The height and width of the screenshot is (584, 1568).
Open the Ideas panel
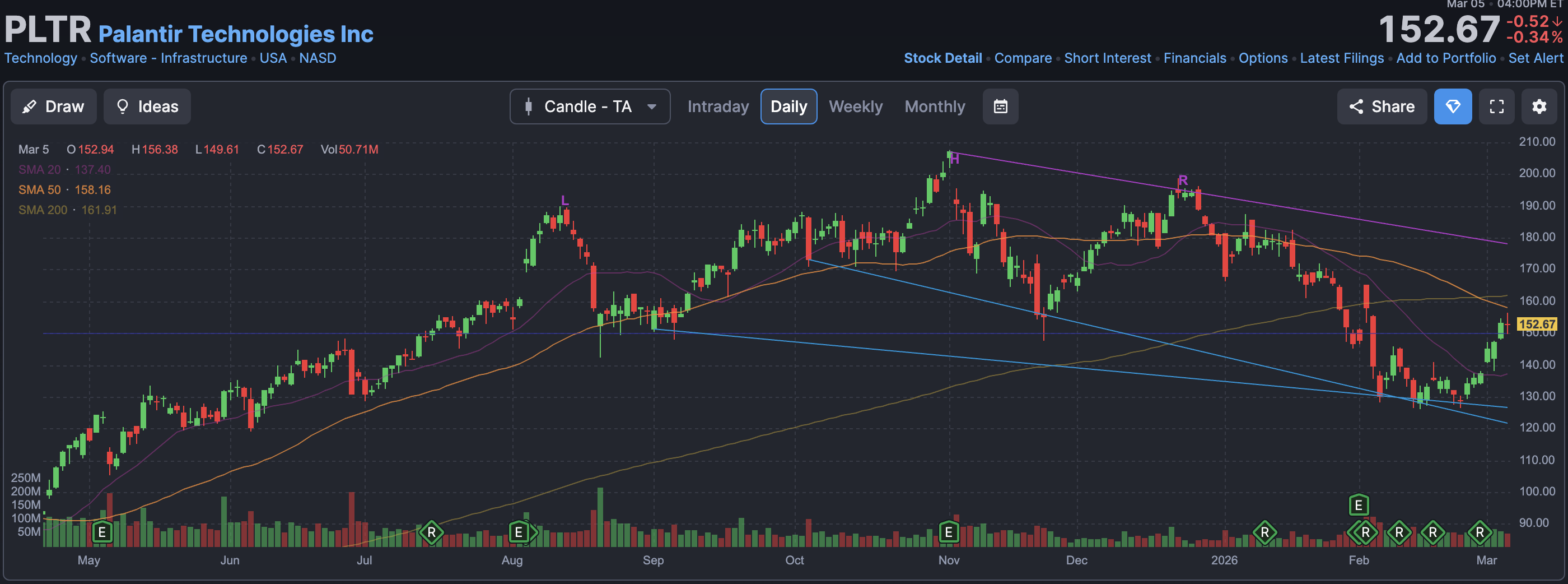pyautogui.click(x=147, y=106)
